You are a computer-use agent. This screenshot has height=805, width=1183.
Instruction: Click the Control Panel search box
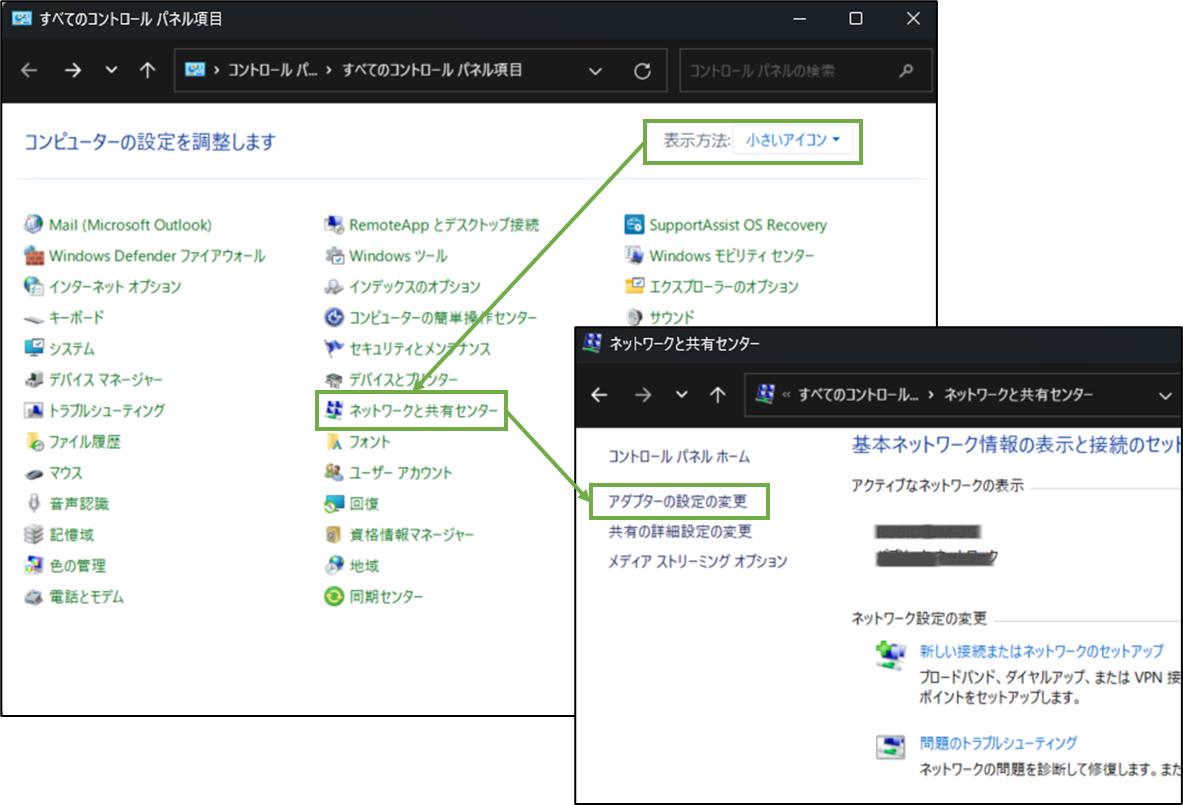806,71
